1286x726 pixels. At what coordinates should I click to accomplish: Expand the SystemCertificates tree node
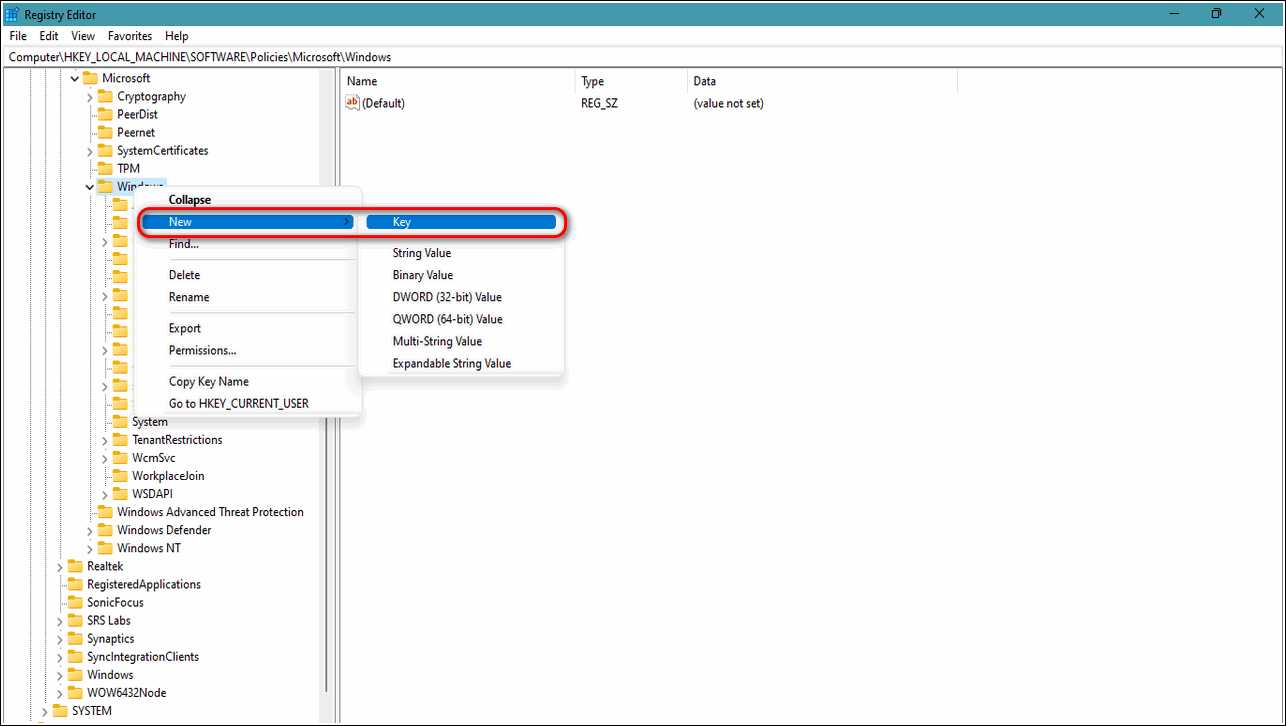[x=90, y=151]
